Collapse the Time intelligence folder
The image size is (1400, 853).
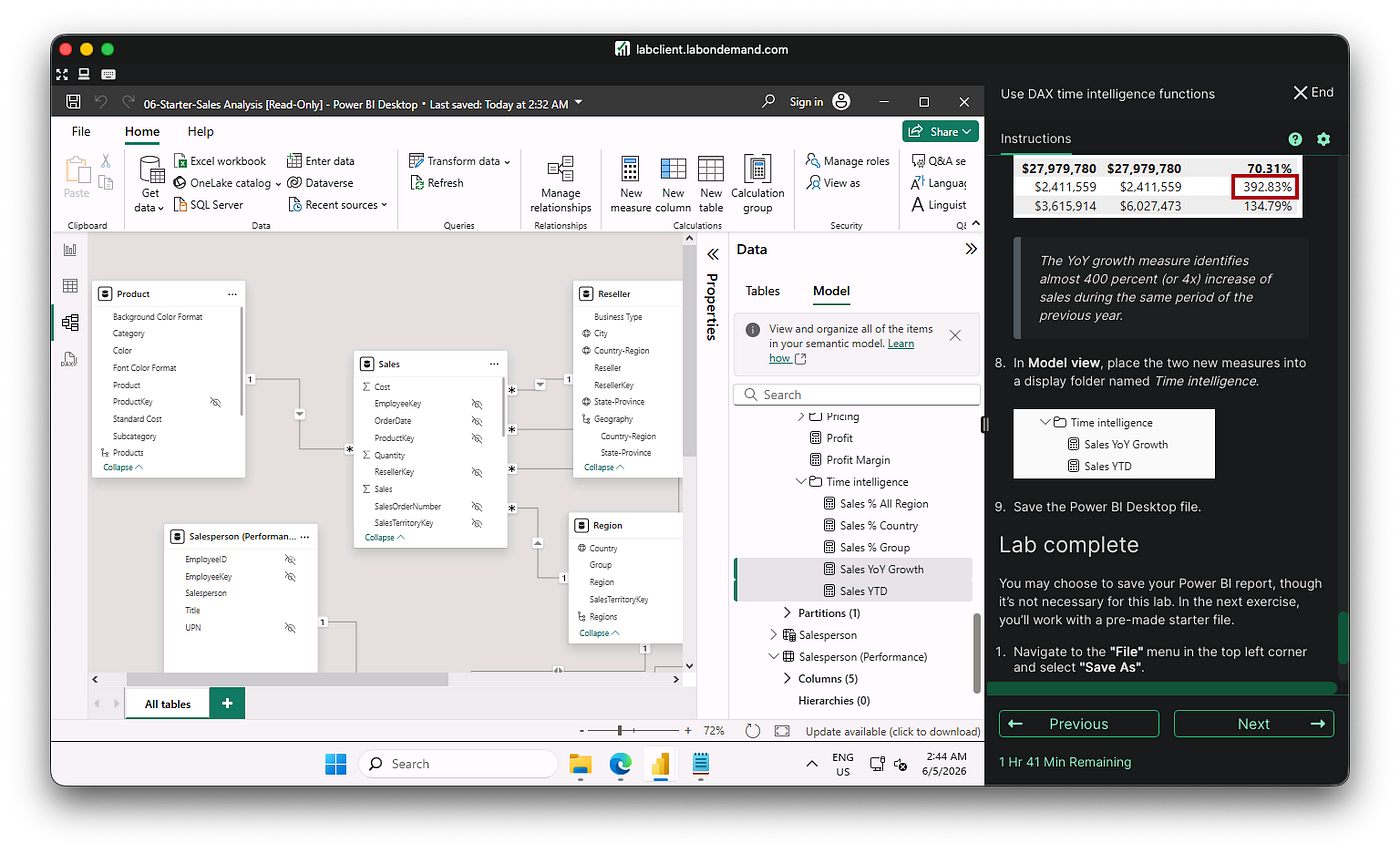point(800,482)
